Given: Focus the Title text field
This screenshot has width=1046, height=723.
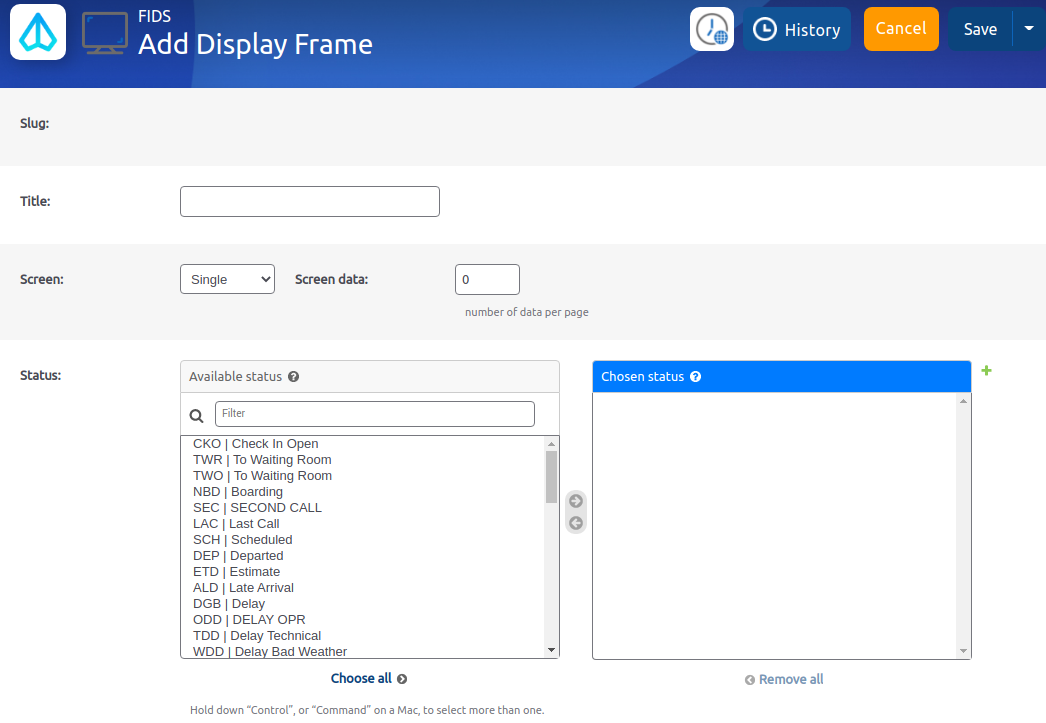Looking at the screenshot, I should 310,201.
